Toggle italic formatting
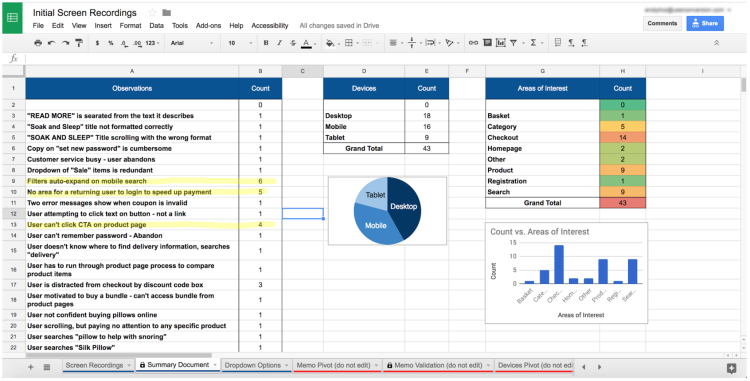The width and height of the screenshot is (750, 381). [279, 43]
